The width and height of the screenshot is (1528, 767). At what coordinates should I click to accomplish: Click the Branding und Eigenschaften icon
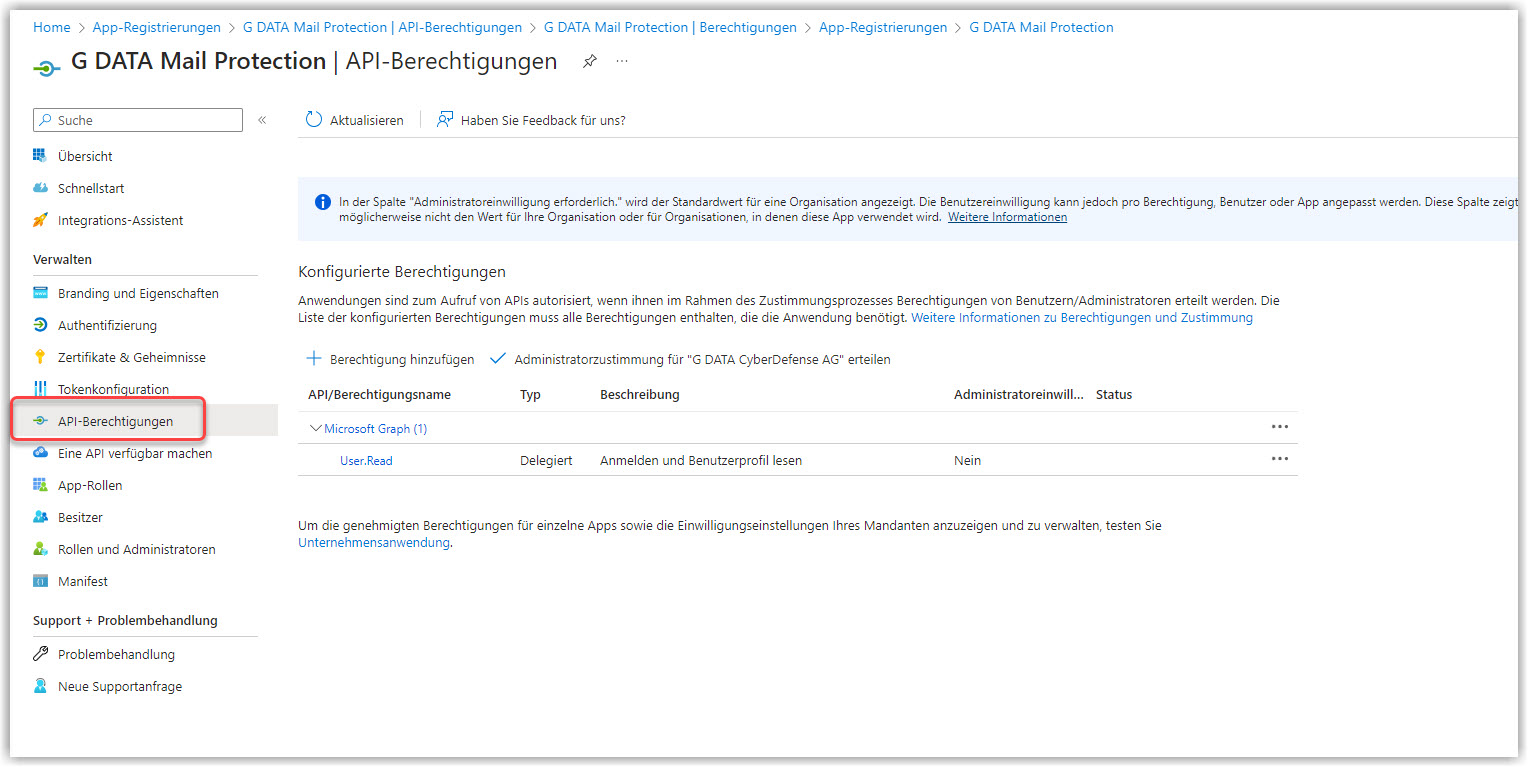40,293
